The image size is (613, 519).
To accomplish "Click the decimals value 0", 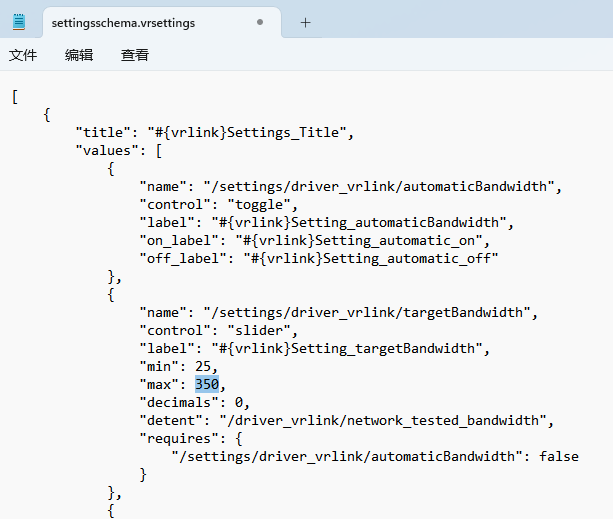I will [242, 402].
